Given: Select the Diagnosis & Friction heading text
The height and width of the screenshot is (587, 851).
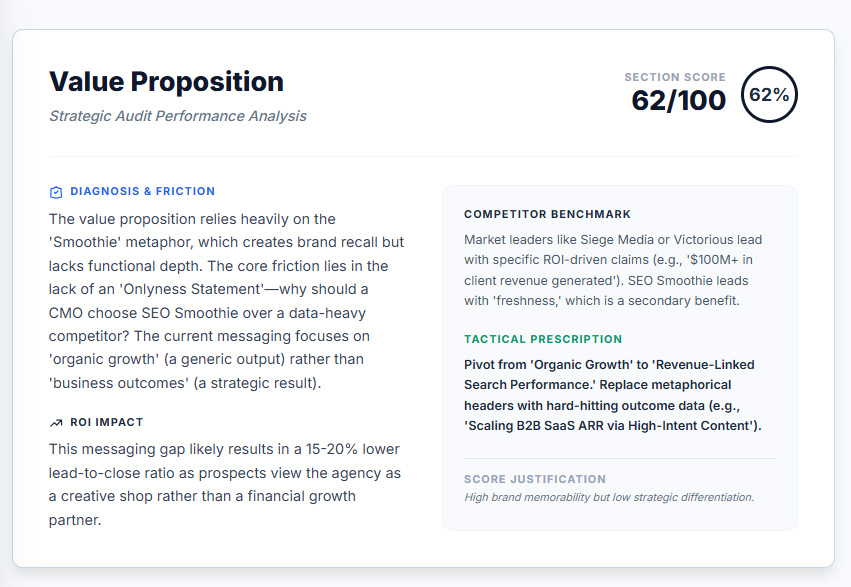Looking at the screenshot, I should pos(142,192).
